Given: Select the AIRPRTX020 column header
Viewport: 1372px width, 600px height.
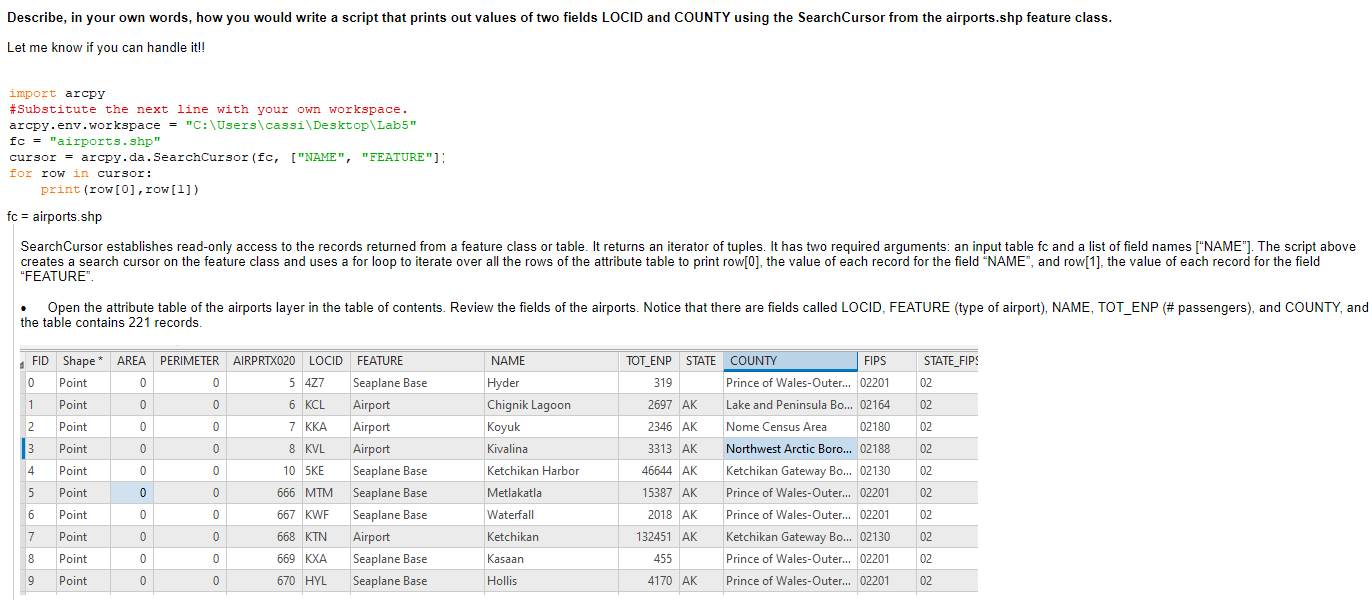Looking at the screenshot, I should tap(264, 361).
